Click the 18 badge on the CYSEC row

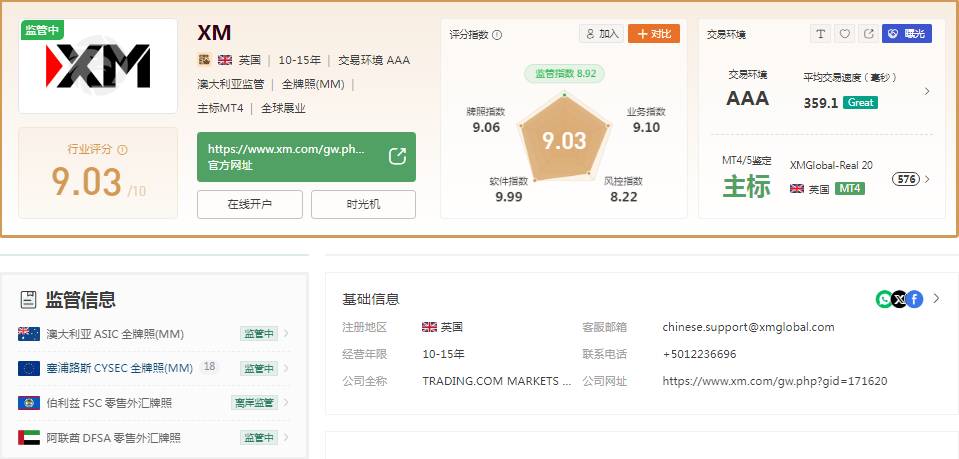click(209, 367)
